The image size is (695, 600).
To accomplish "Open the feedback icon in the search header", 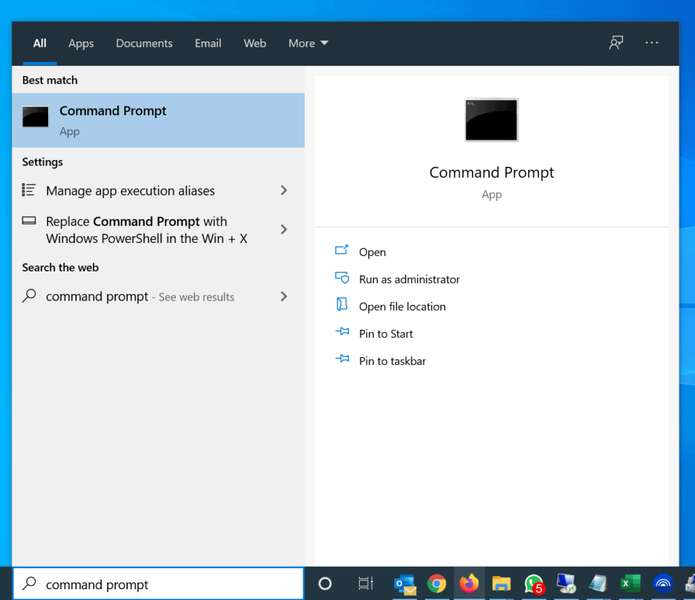I will pos(616,43).
